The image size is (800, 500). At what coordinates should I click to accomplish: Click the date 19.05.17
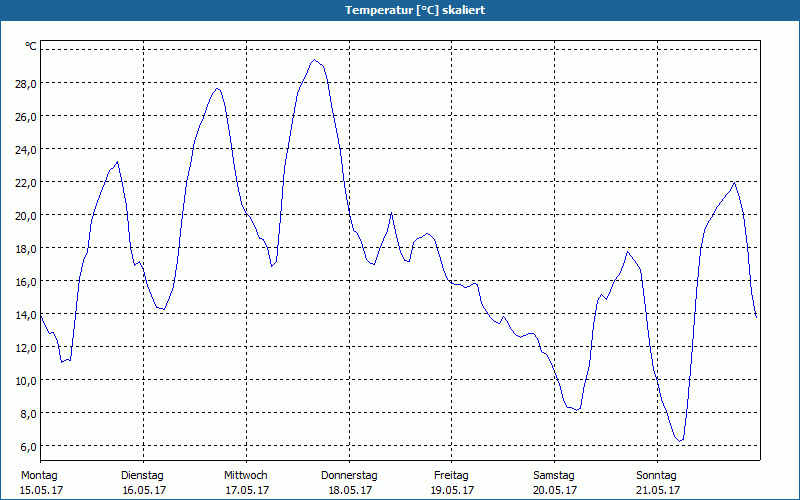coord(453,490)
